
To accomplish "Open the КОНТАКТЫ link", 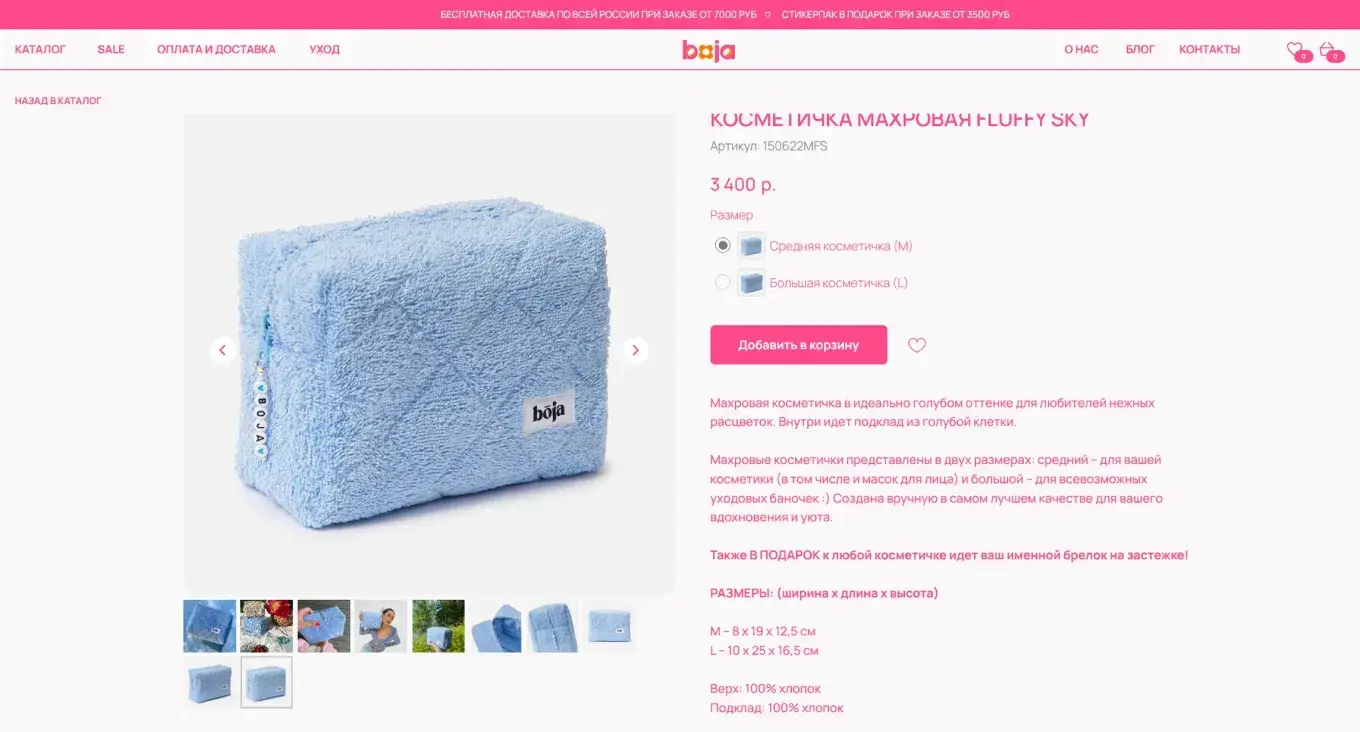I will [1209, 49].
